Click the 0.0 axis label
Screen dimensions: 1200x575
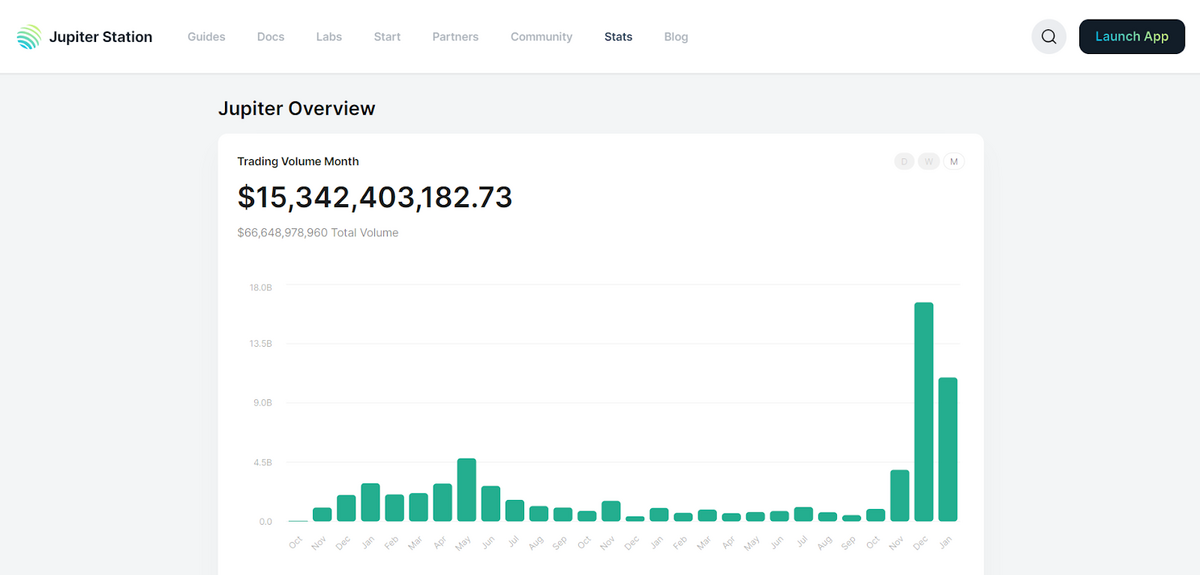coord(265,522)
